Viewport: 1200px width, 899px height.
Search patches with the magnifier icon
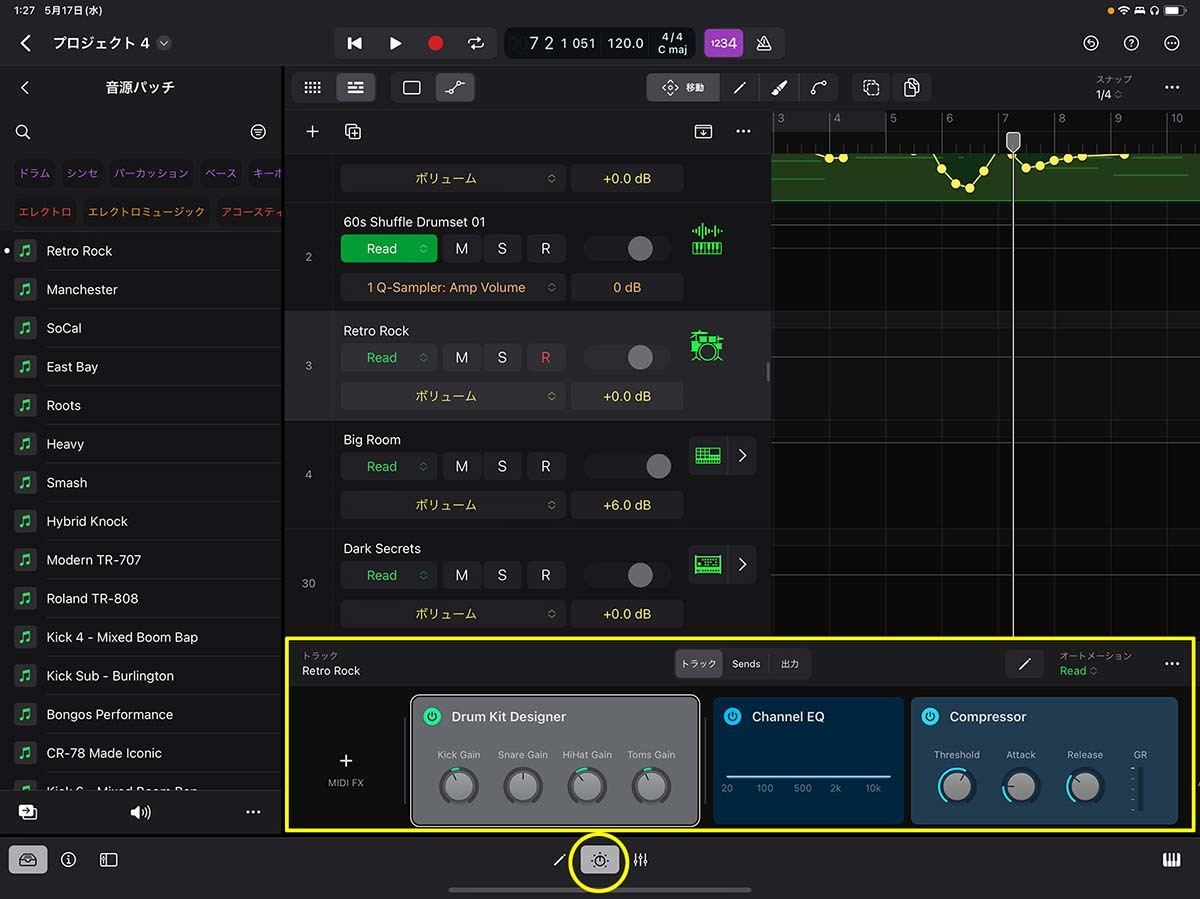23,132
